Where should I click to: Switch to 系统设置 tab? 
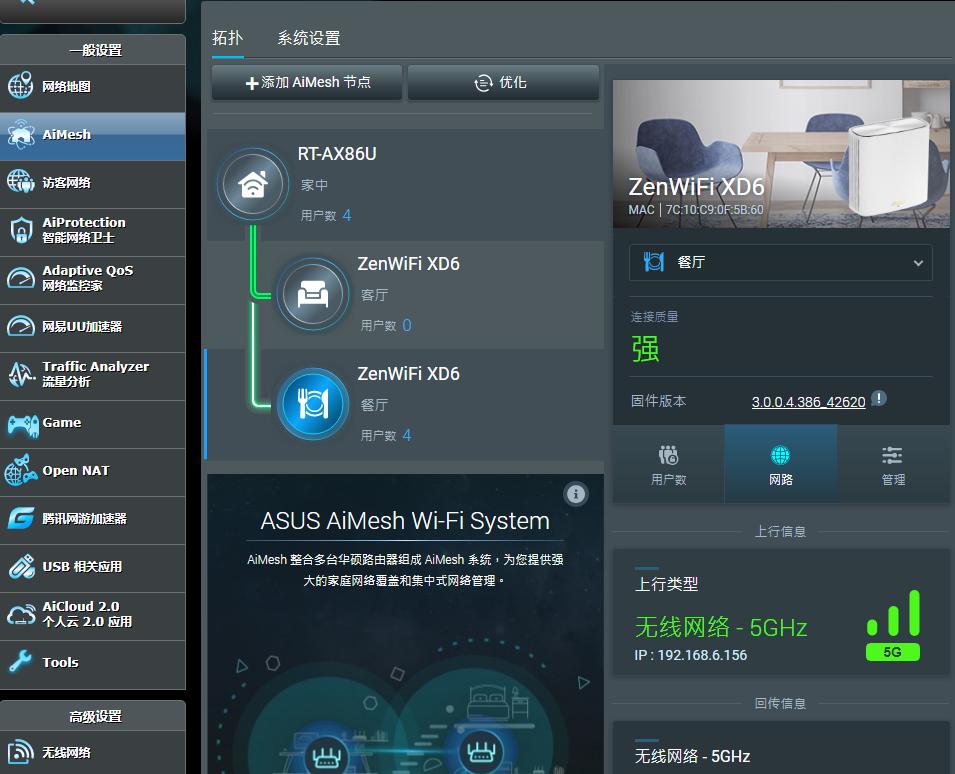pos(309,38)
